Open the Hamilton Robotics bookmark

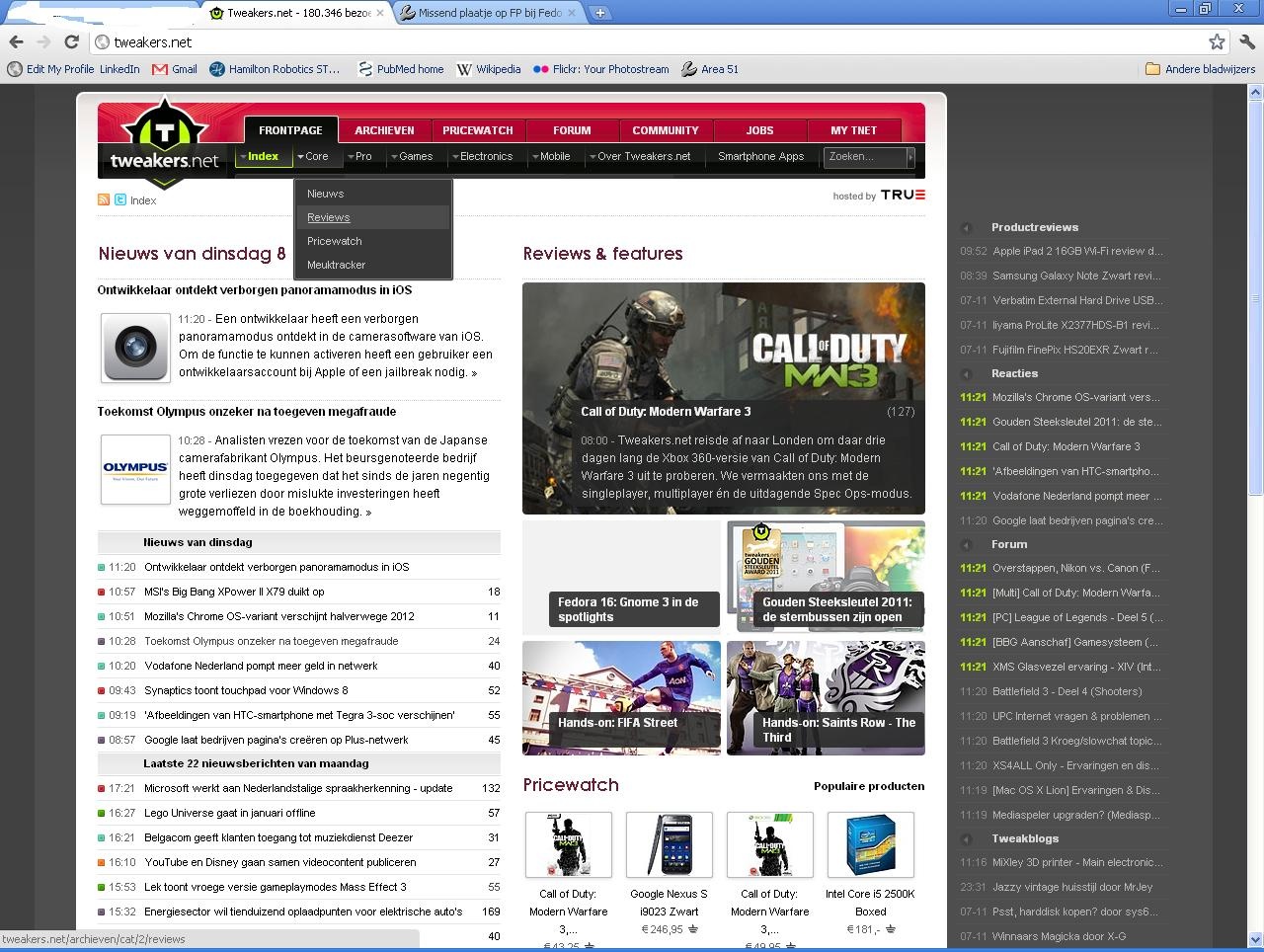pos(276,69)
